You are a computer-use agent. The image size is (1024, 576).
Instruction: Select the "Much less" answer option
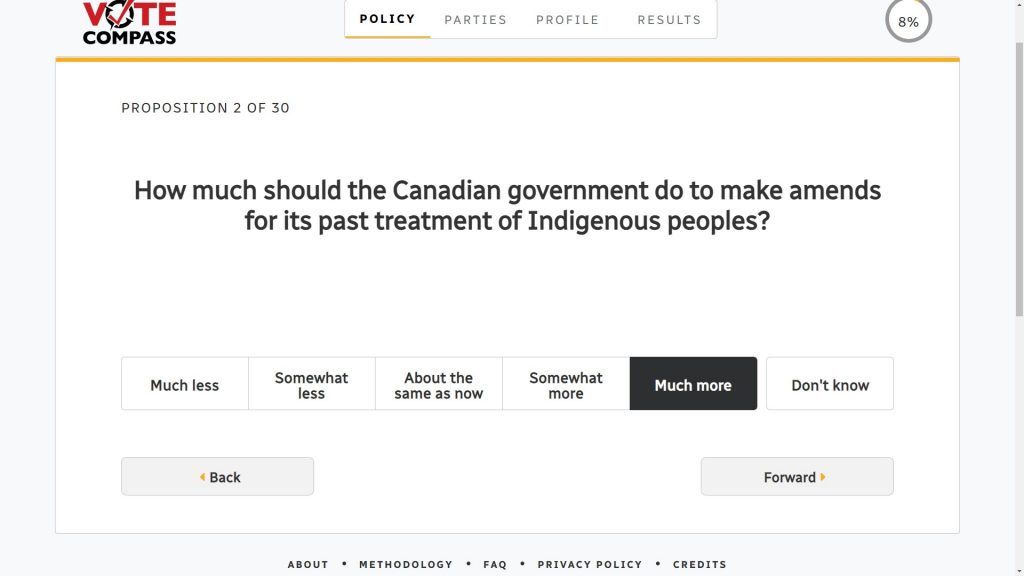[x=185, y=384]
